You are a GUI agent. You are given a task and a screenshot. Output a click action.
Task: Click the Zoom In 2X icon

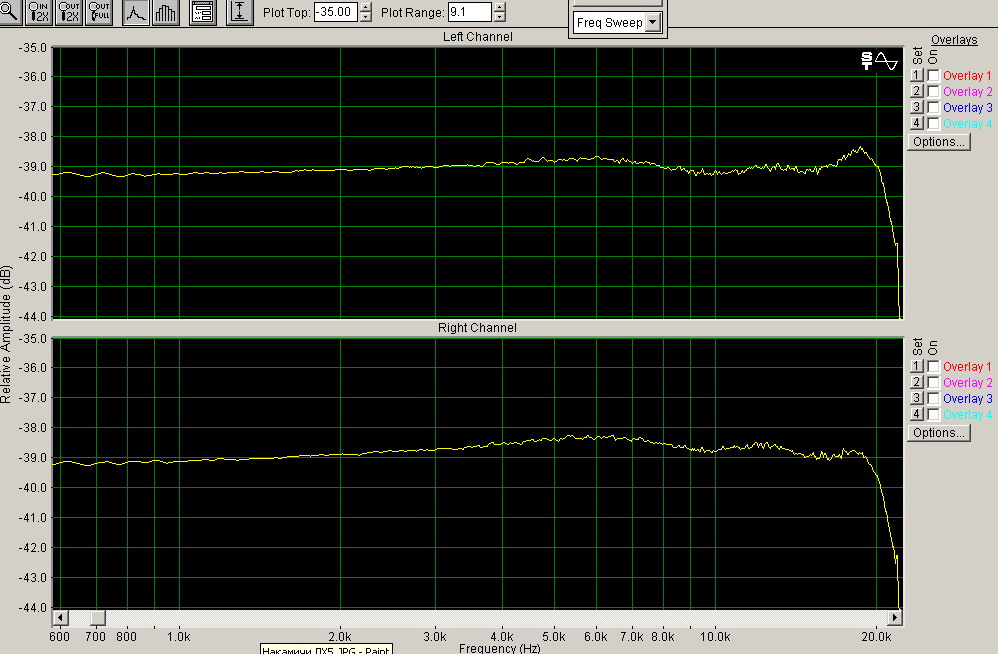[40, 13]
